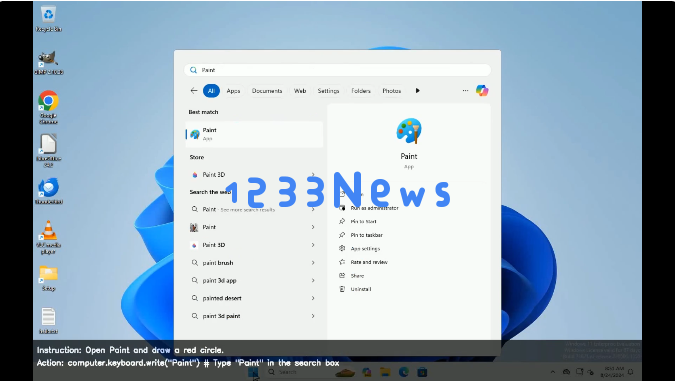Expand the chevron next to 'paint brush'

[313, 263]
